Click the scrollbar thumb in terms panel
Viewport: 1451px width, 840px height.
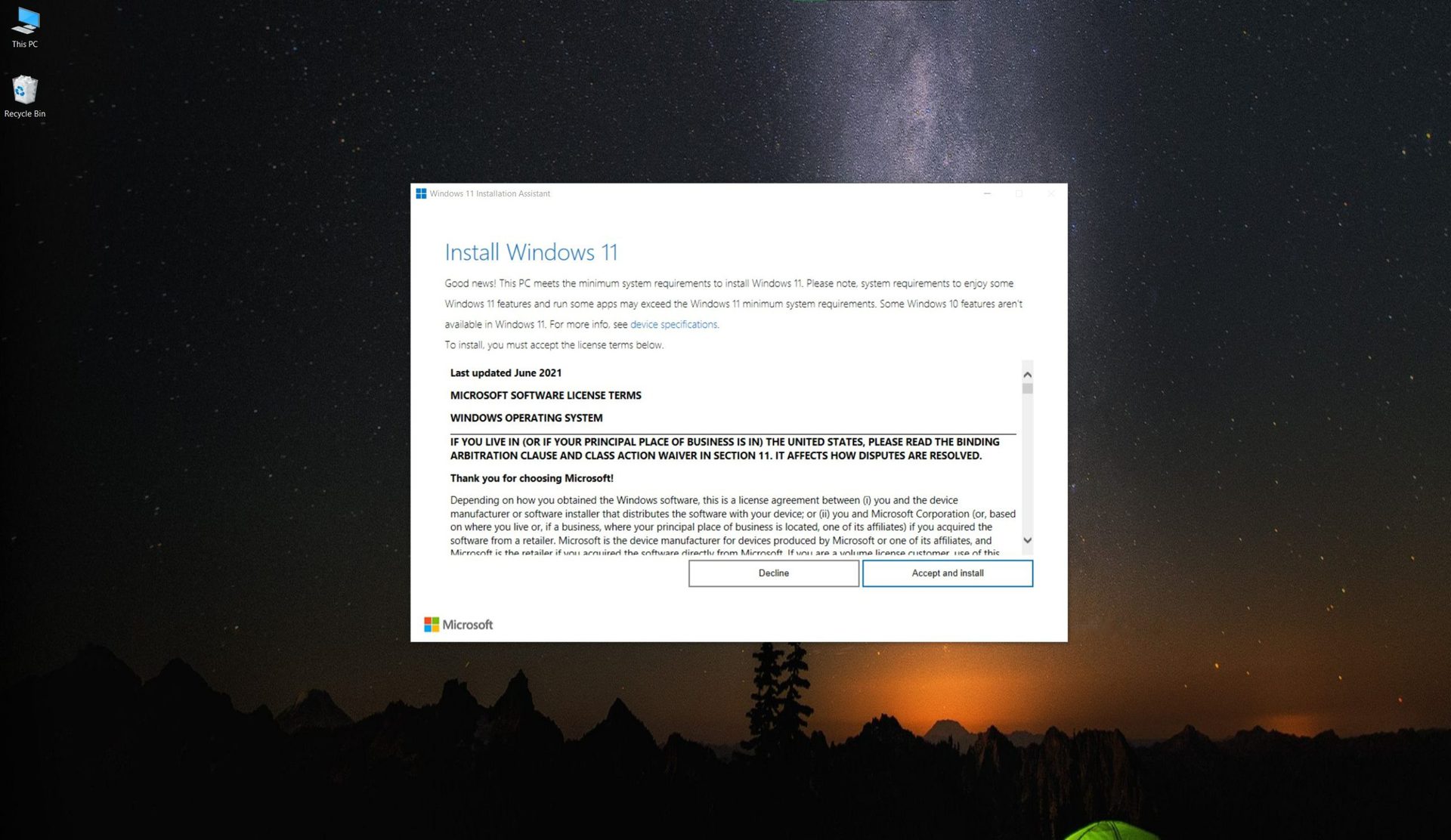tap(1027, 387)
